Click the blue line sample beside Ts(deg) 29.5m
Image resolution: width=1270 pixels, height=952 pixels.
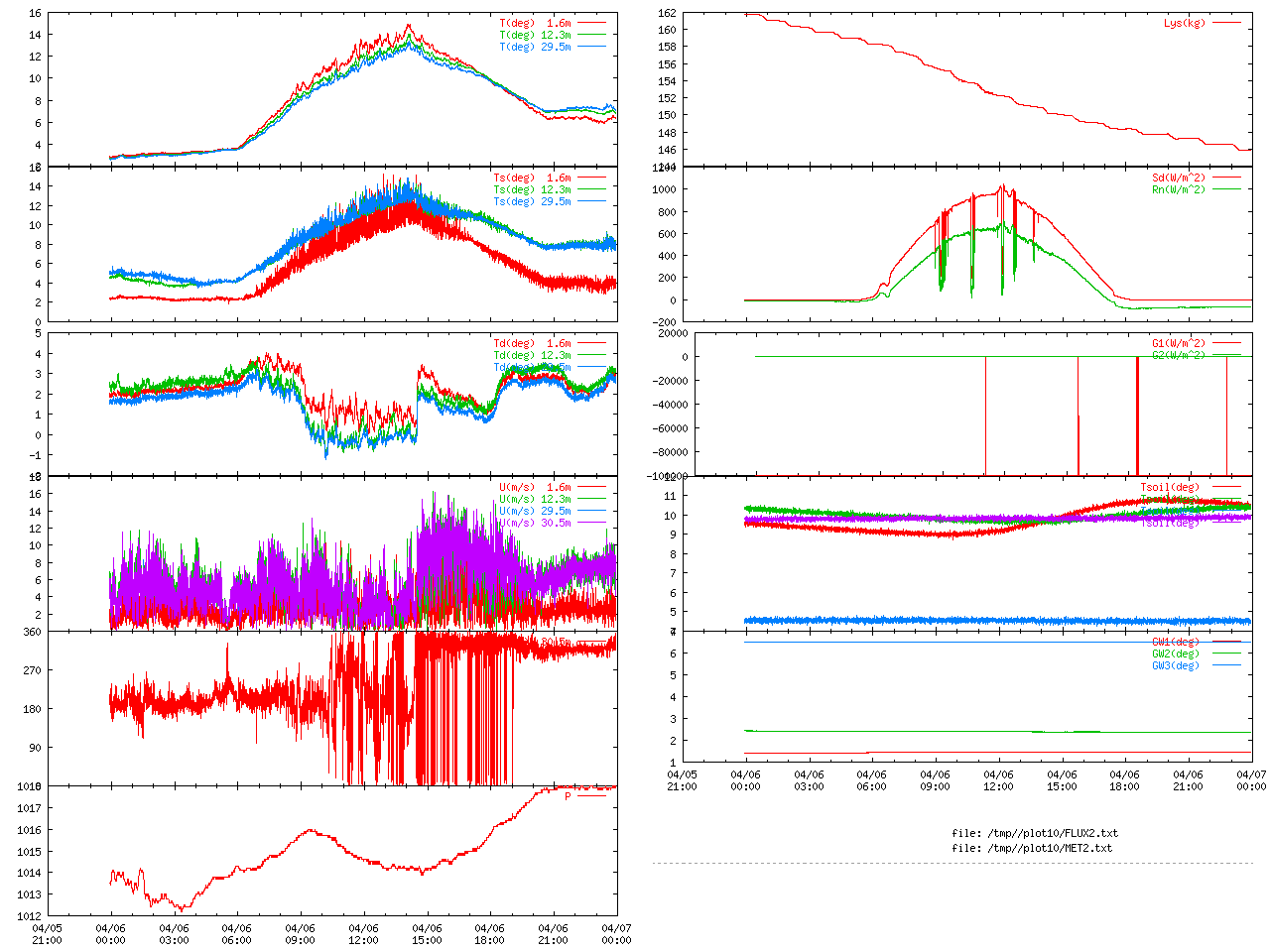pos(591,201)
